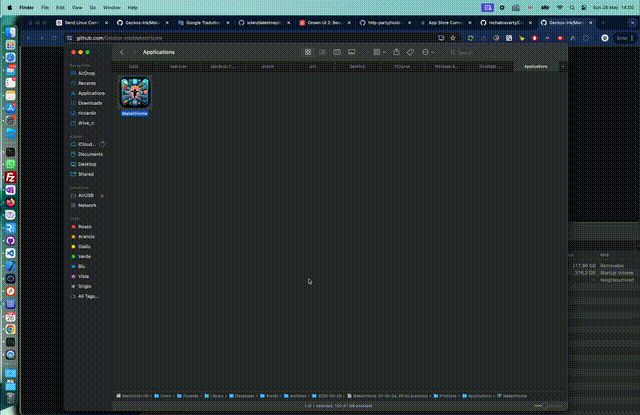This screenshot has height=415, width=640.
Task: Click Library folder in path bar
Action: [213, 396]
